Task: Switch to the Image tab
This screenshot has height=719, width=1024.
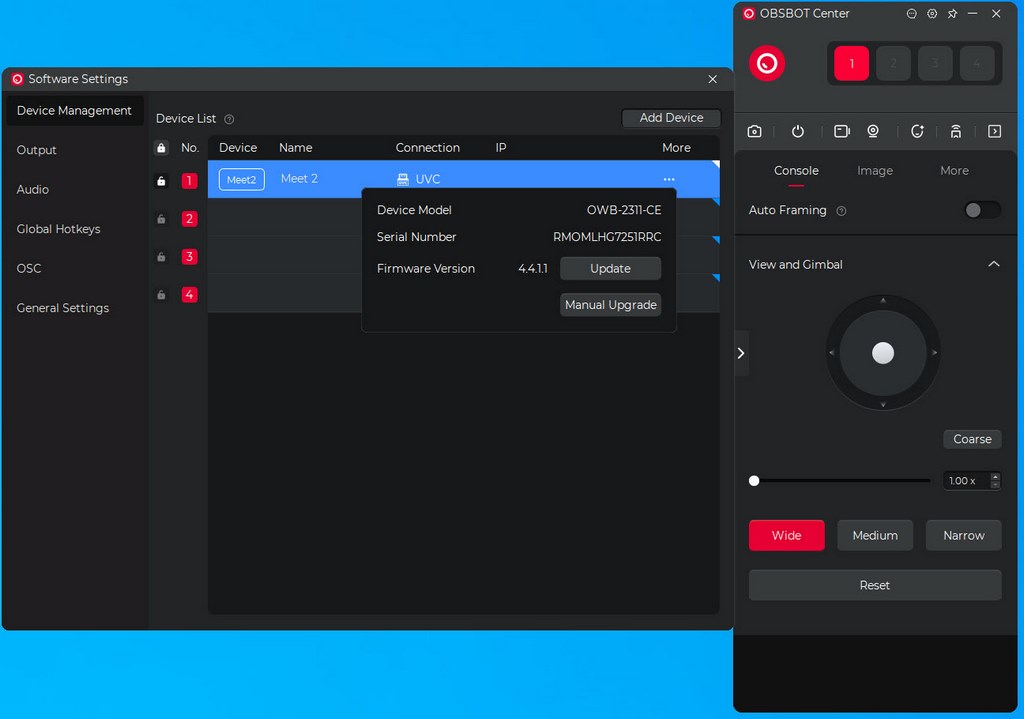Action: coord(875,171)
